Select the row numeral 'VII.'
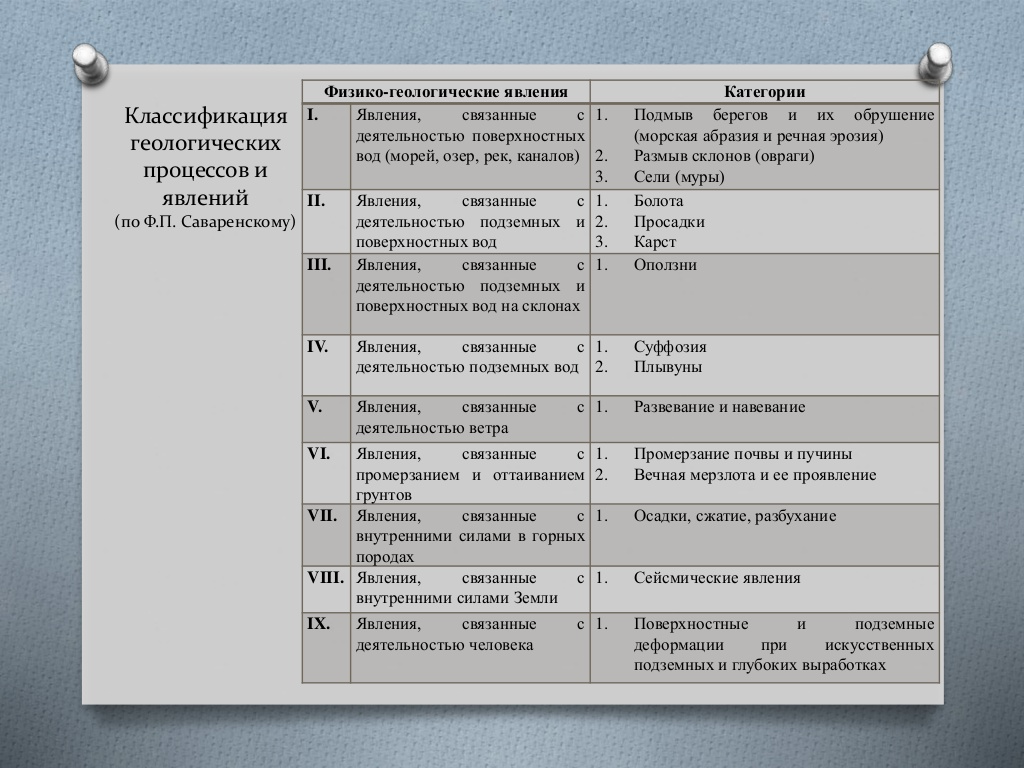The image size is (1024, 768). pyautogui.click(x=322, y=516)
